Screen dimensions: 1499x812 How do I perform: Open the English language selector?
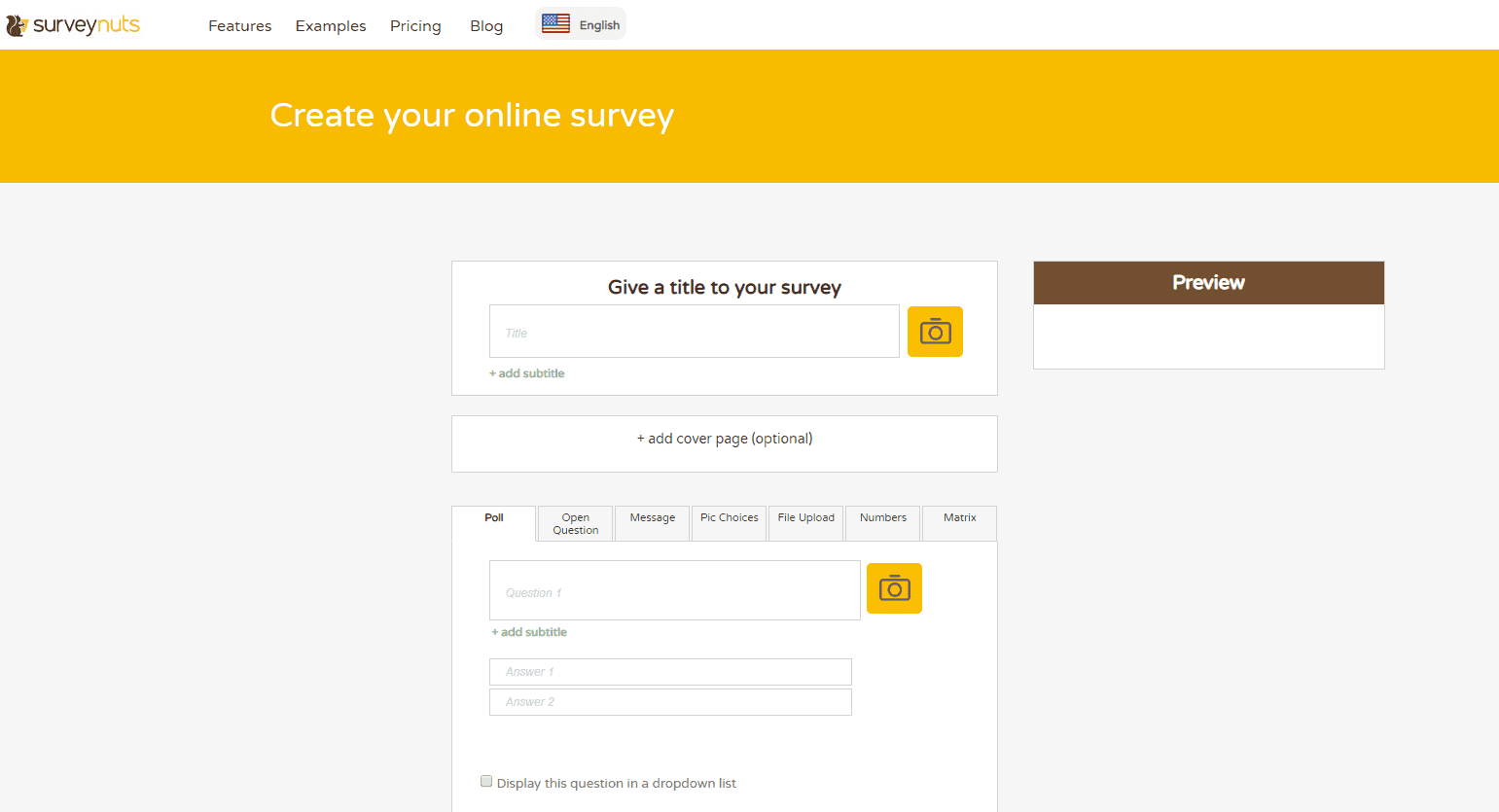[x=581, y=24]
